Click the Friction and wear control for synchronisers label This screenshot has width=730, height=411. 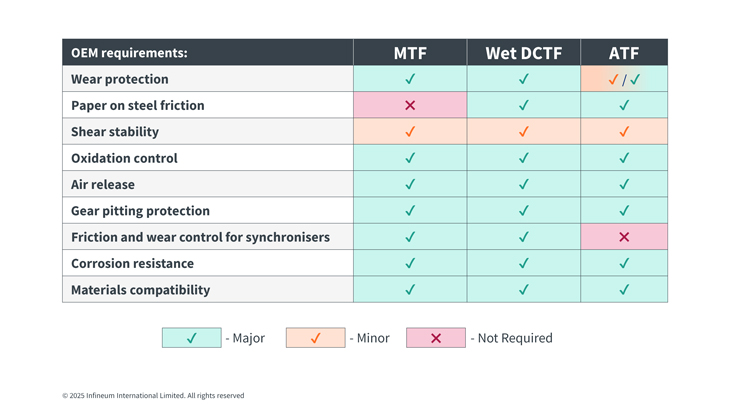(200, 237)
